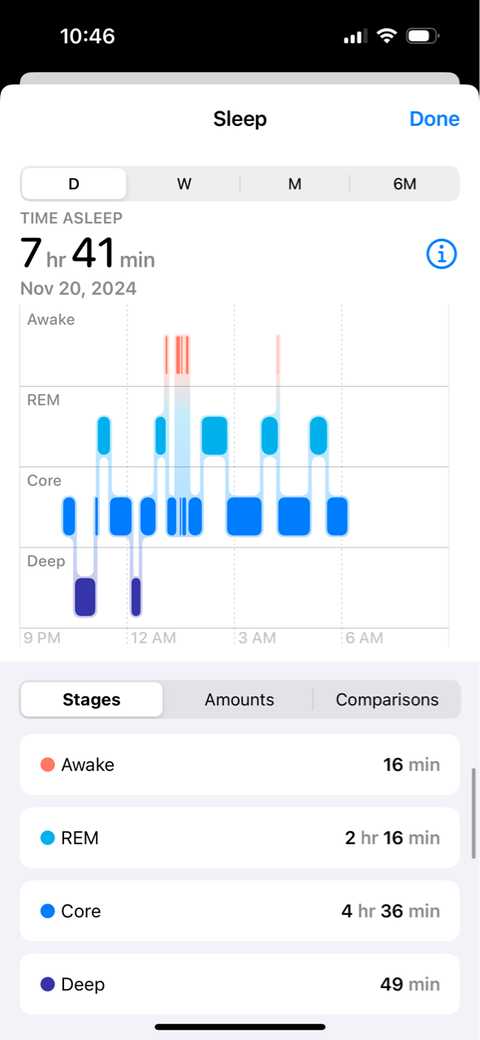Tap the Wi-Fi icon in status bar
The image size is (480, 1040).
coord(386,36)
